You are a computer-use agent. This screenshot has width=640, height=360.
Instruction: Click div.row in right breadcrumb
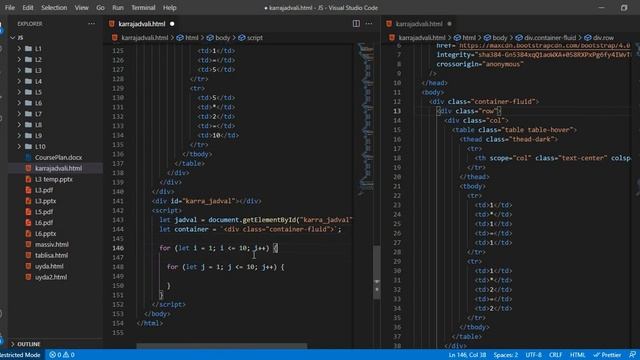tap(603, 38)
